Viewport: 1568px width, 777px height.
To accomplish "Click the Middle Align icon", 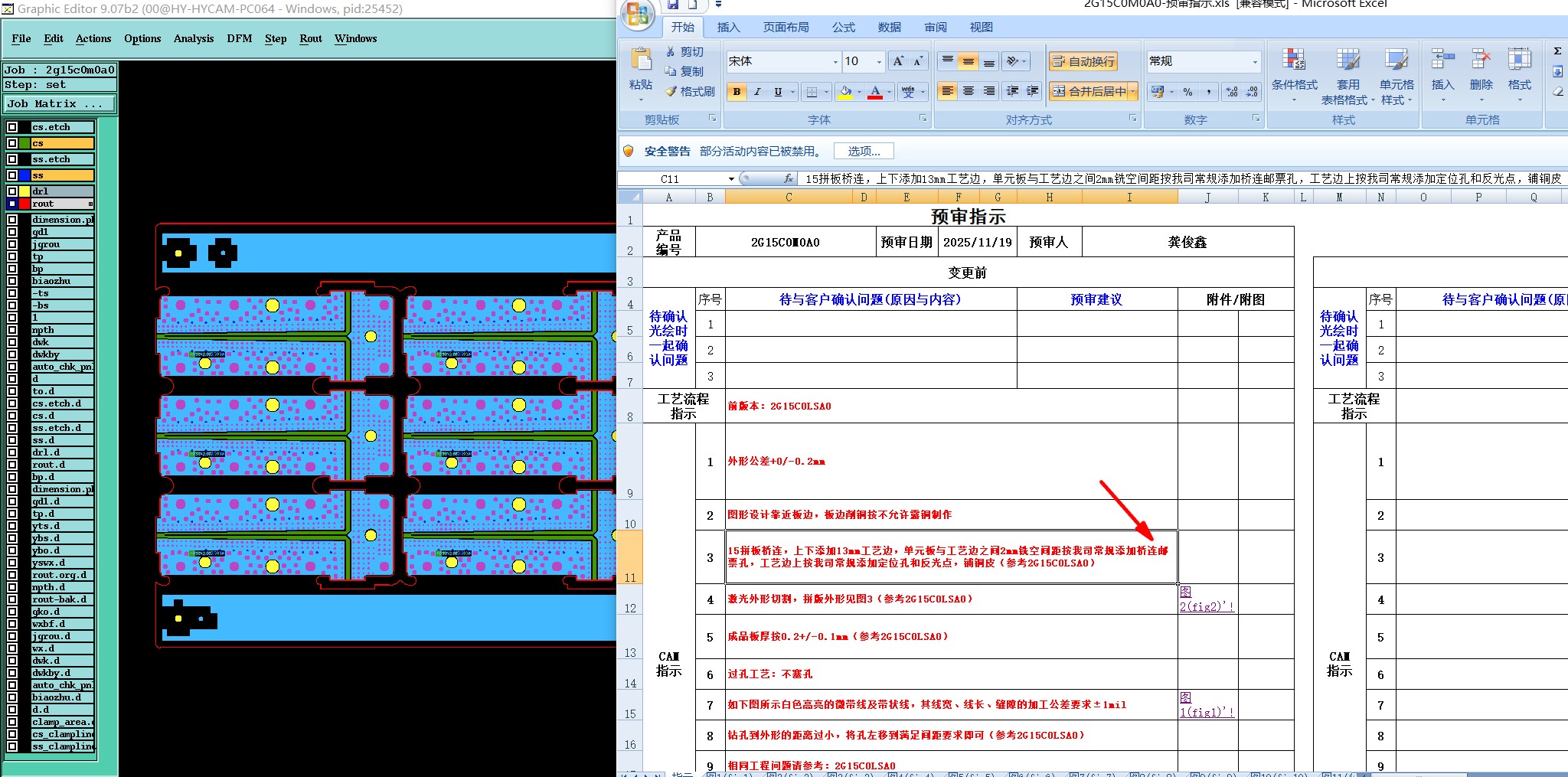I will click(969, 60).
